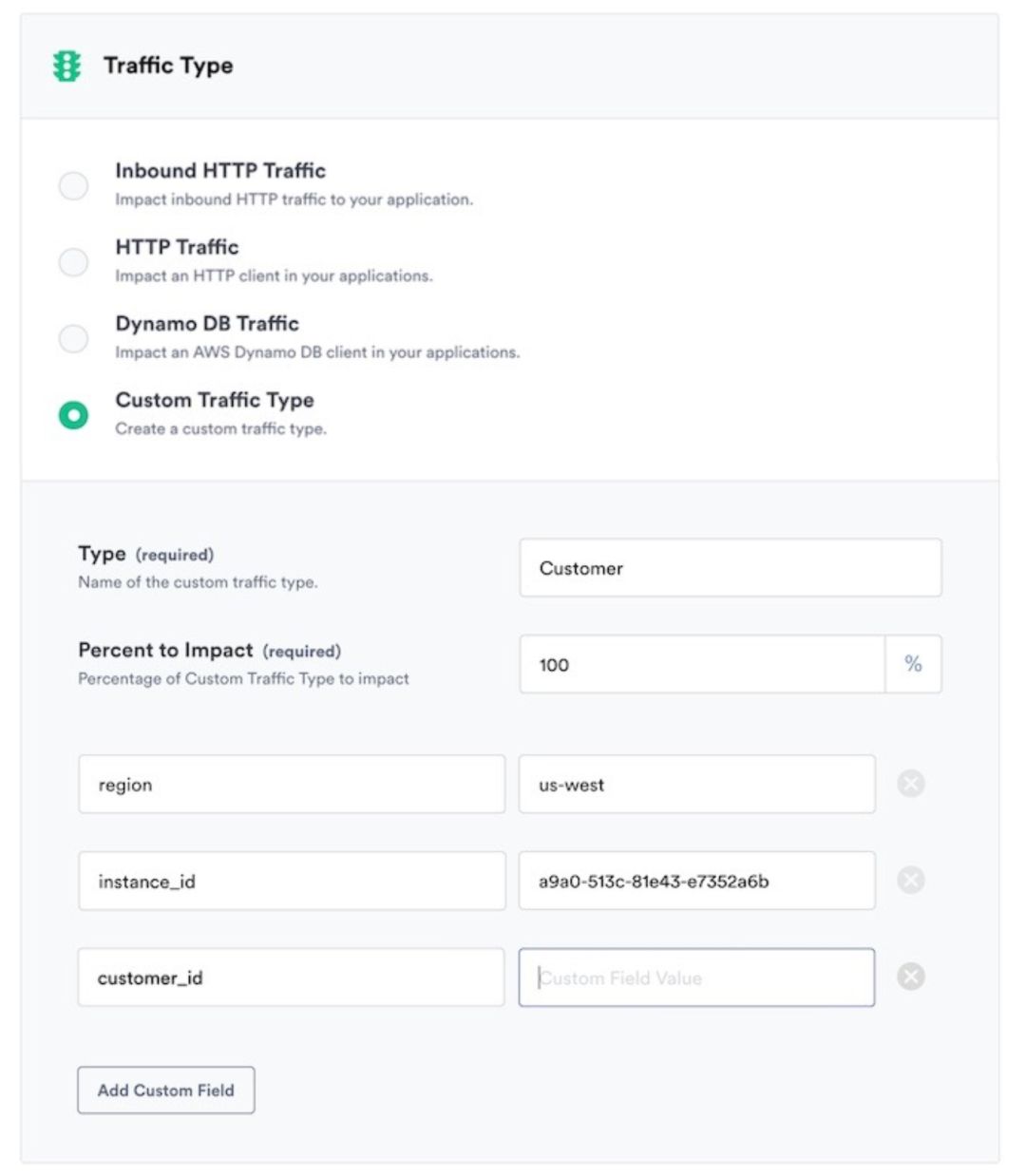Viewport: 1026px width, 1176px height.
Task: Select HTTP Traffic radio option
Action: pos(73,261)
